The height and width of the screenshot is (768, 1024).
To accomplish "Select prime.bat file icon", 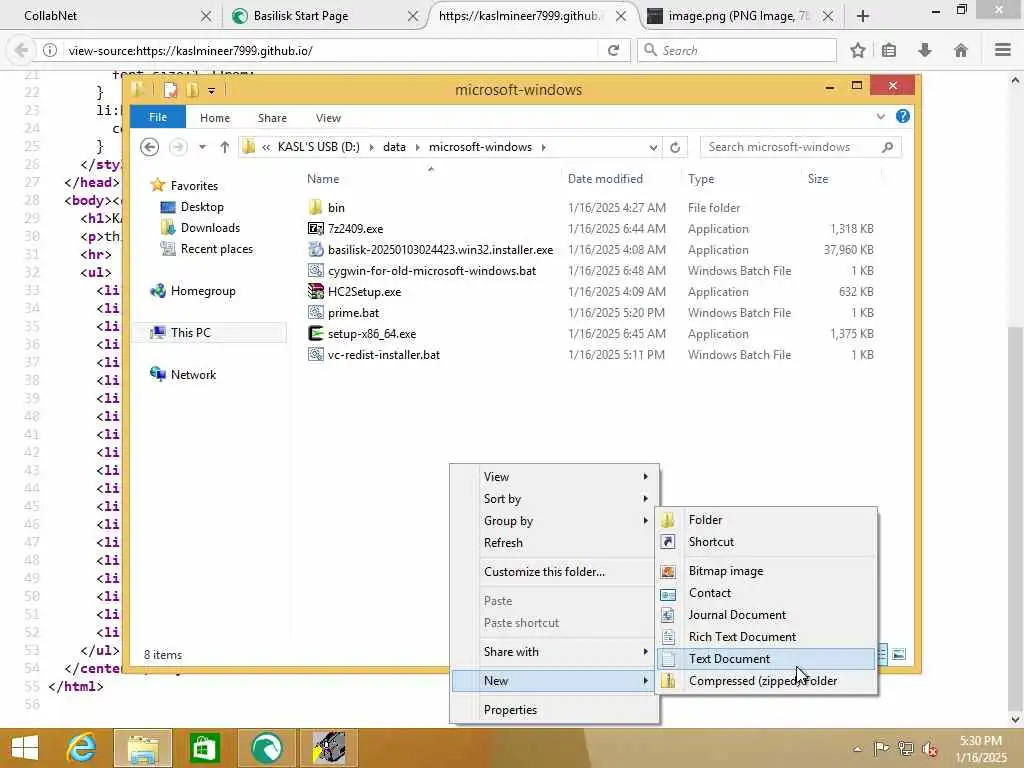I will pyautogui.click(x=315, y=313).
